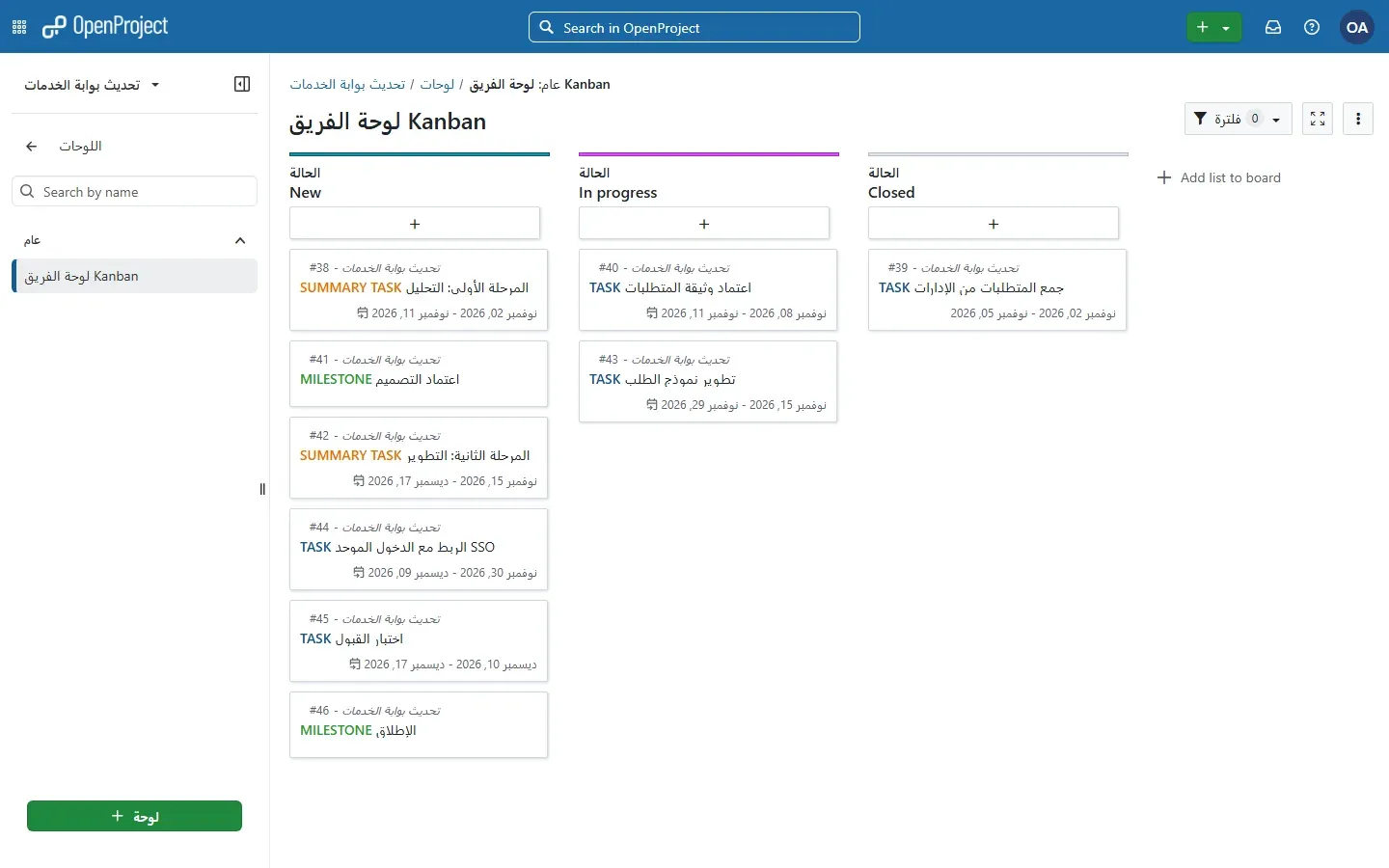This screenshot has width=1389, height=868.
Task: Go back using the arrow beside اللوحات
Action: click(32, 146)
